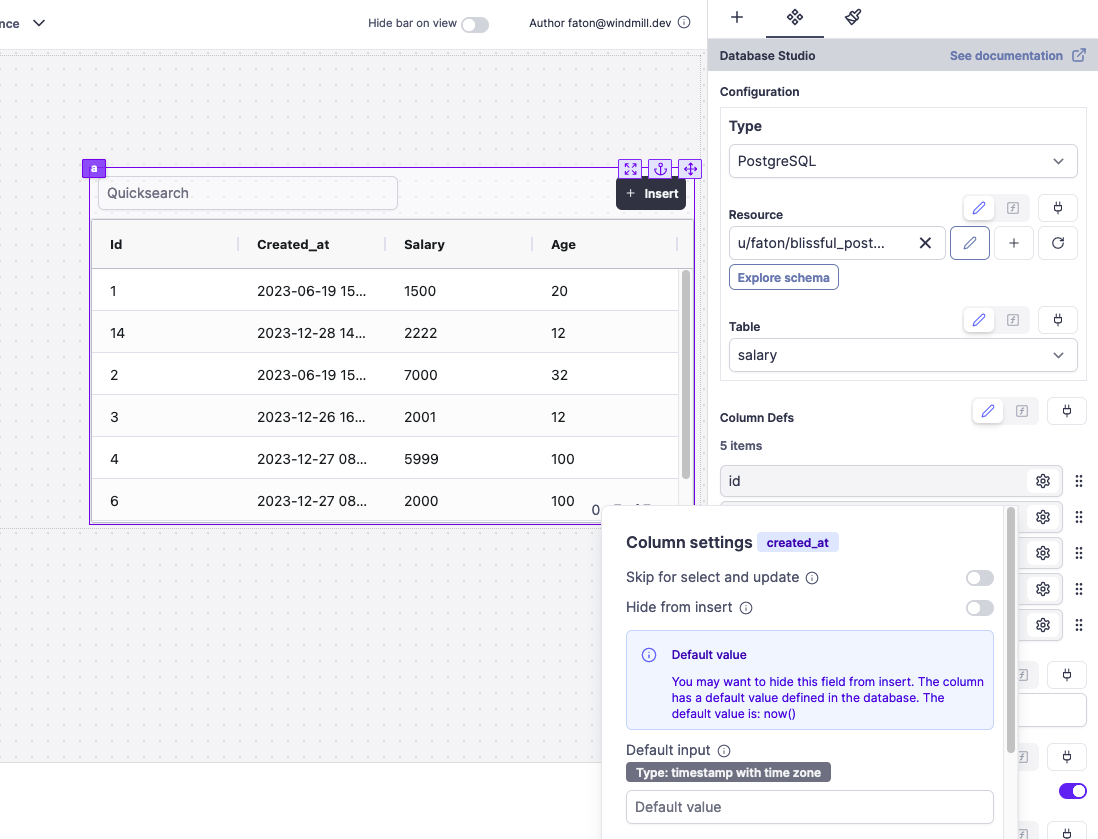
Task: Click the expand icon on table component
Action: click(630, 169)
